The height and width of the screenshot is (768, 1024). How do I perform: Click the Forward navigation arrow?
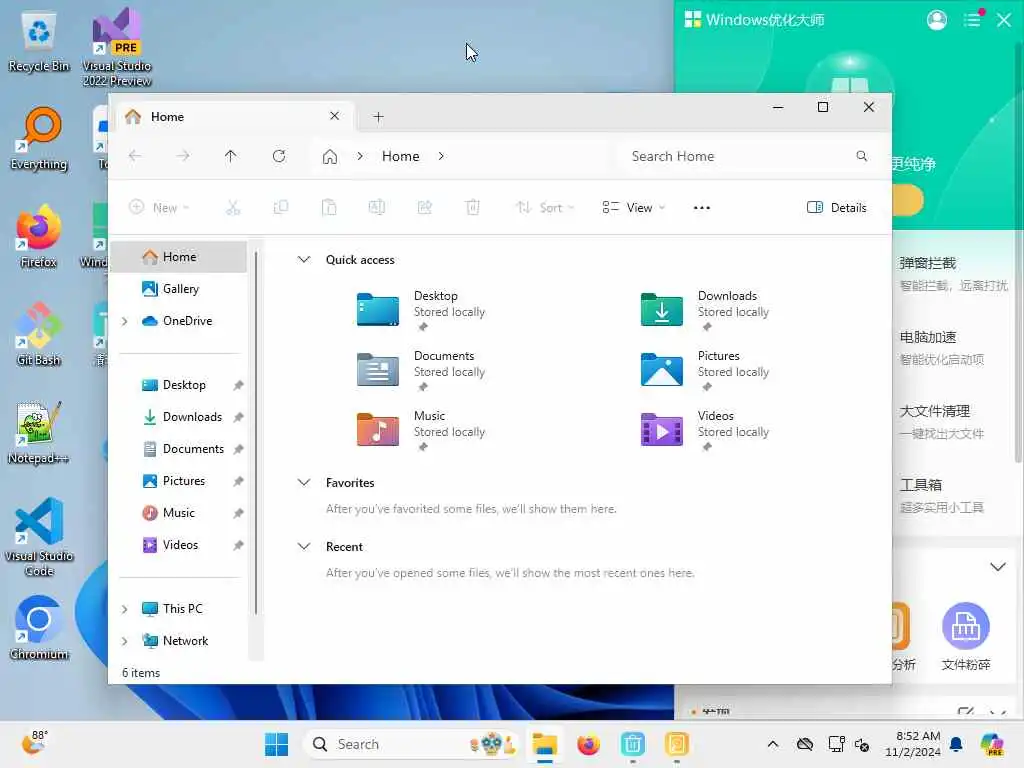tap(183, 156)
